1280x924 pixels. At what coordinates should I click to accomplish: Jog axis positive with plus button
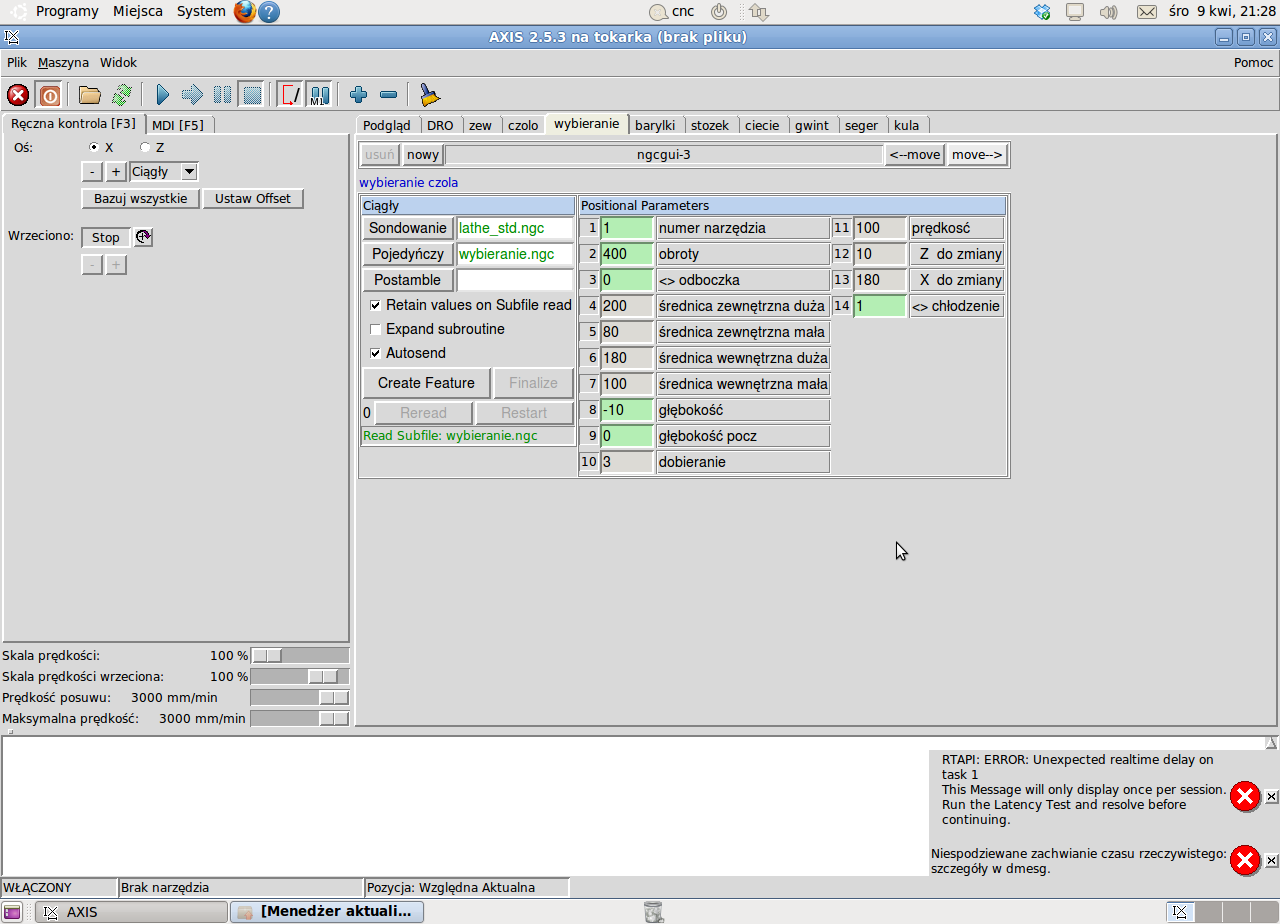116,172
